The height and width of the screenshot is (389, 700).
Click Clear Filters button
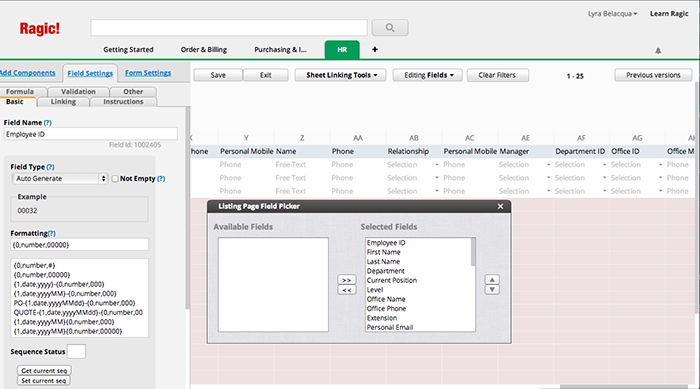(x=497, y=75)
